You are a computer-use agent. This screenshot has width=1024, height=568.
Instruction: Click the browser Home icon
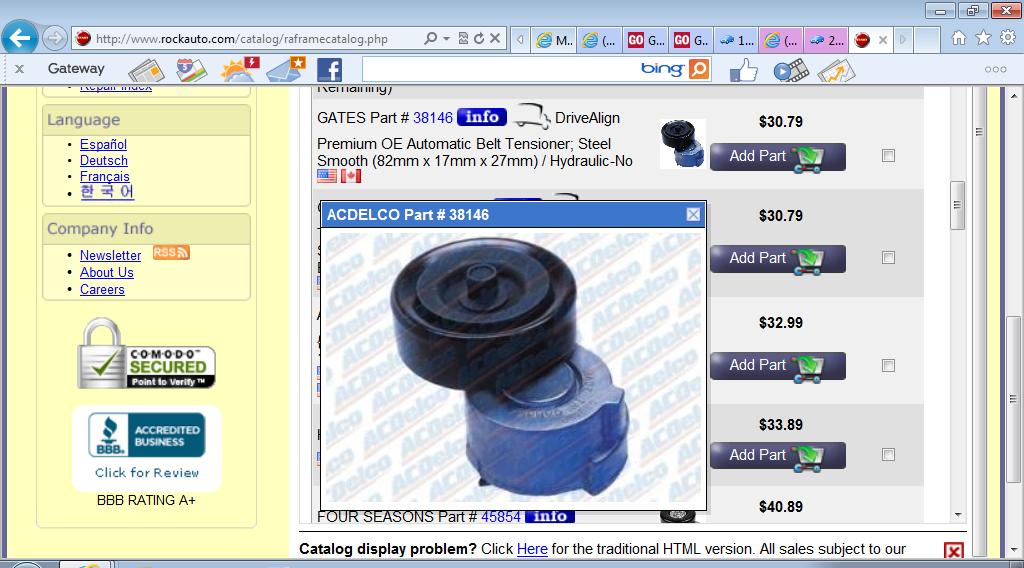tap(959, 38)
